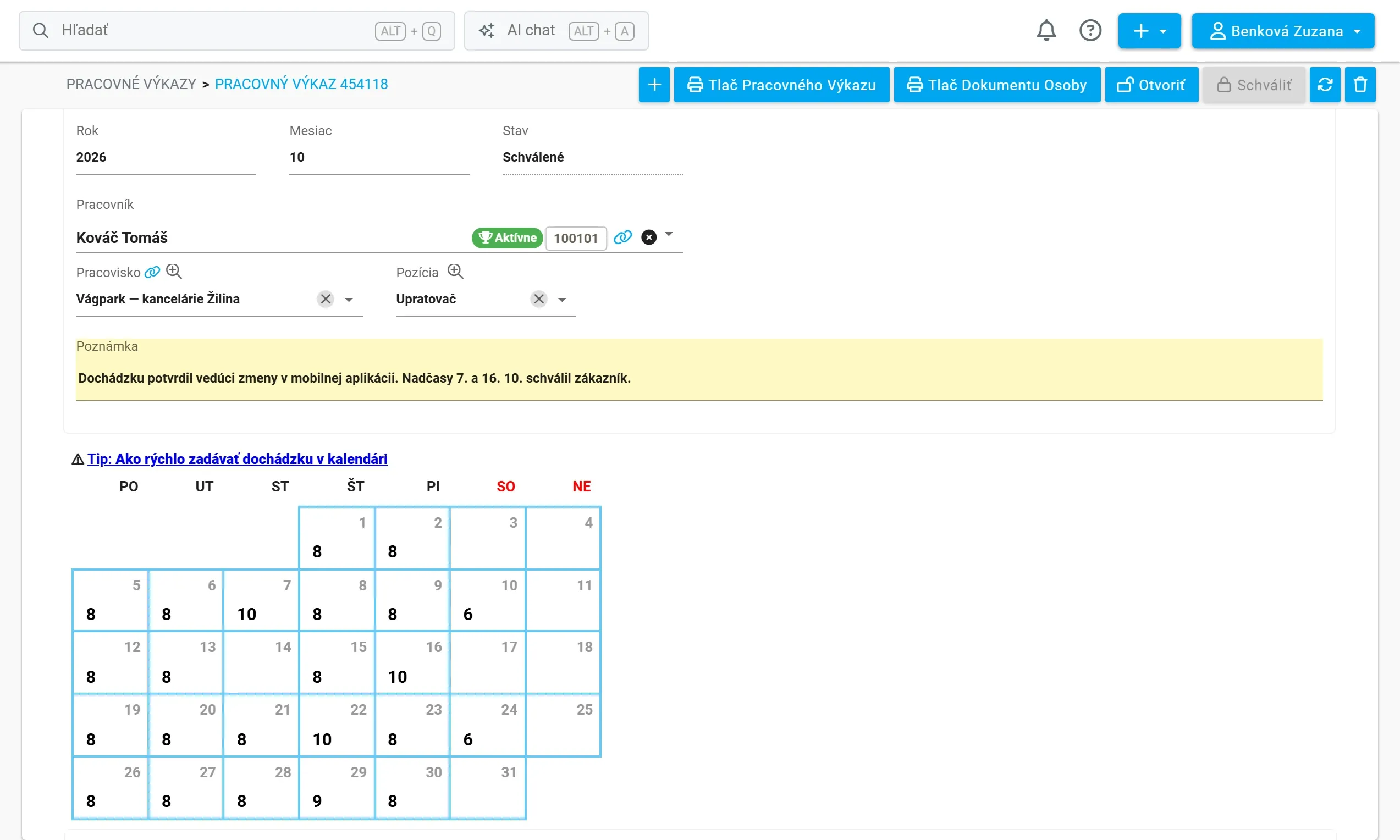Open the AI chat panel

click(x=556, y=31)
